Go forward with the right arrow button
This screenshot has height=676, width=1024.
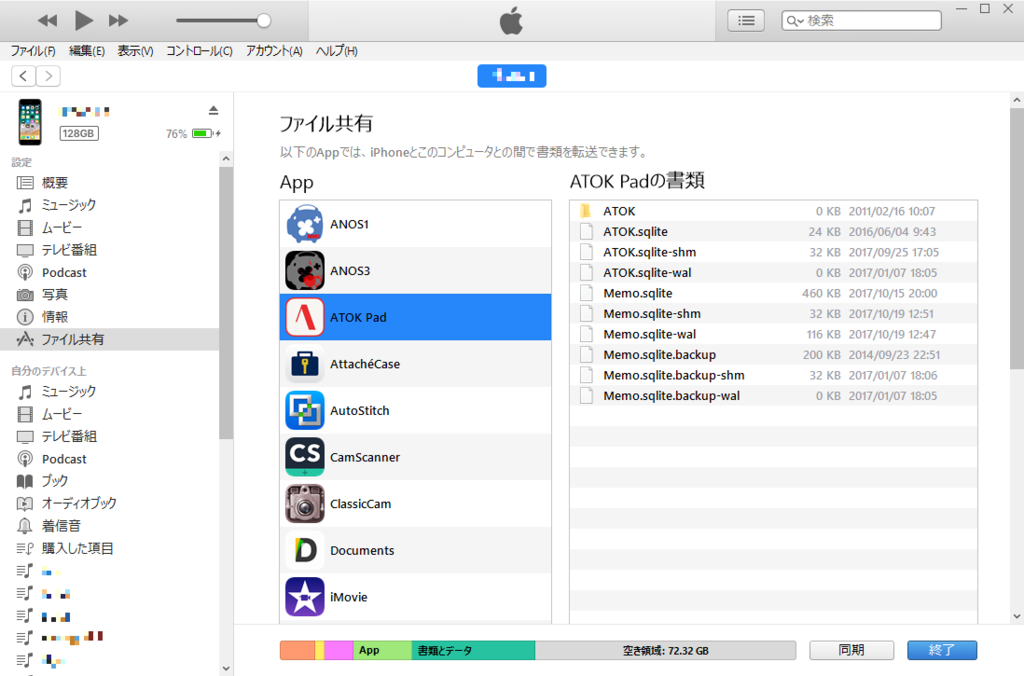(48, 76)
